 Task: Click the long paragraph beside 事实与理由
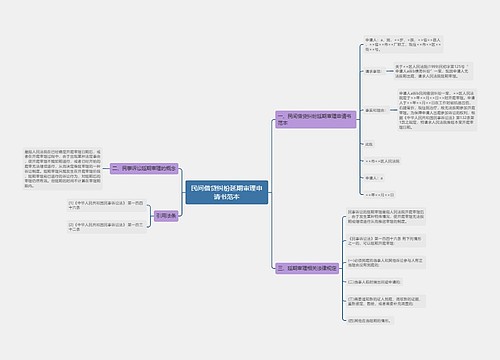[x=437, y=110]
